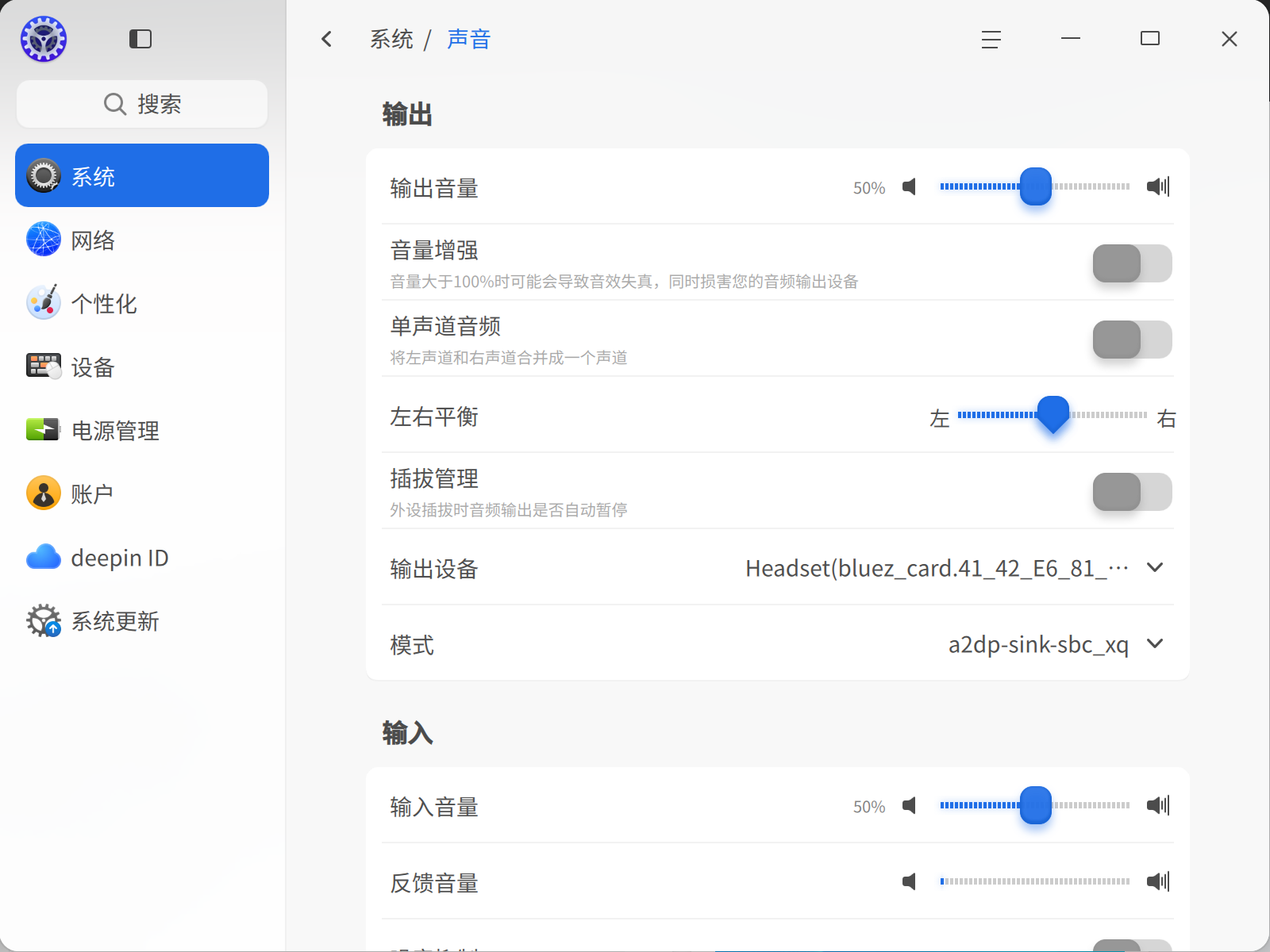Click output volume mute speaker icon

[910, 186]
